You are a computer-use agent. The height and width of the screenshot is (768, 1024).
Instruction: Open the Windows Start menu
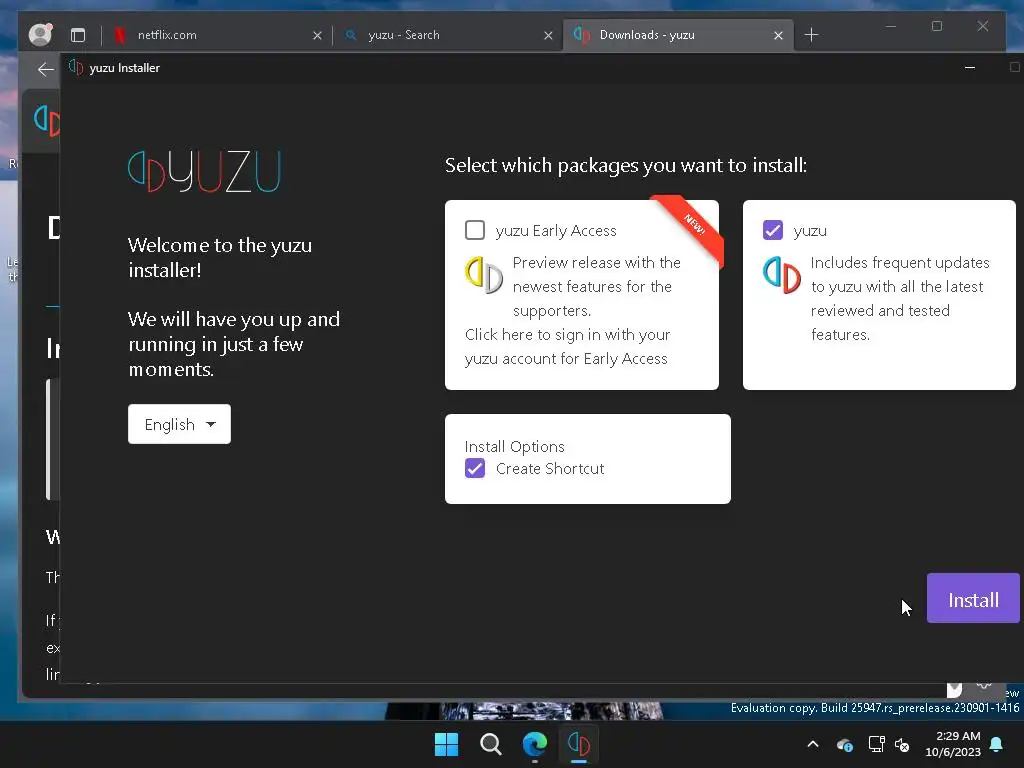point(447,744)
